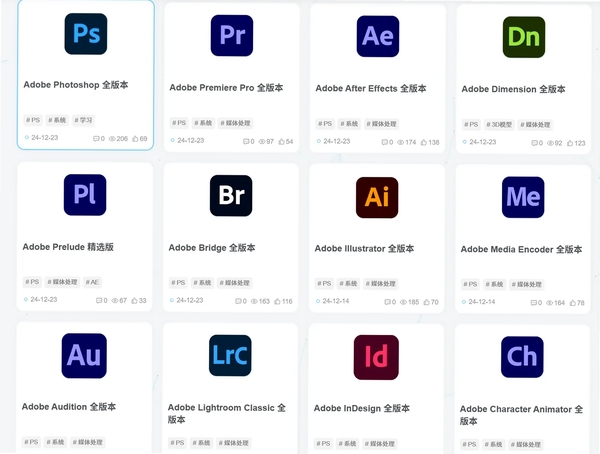Open the Adobe Photoshop 全版本 title

tap(76, 85)
